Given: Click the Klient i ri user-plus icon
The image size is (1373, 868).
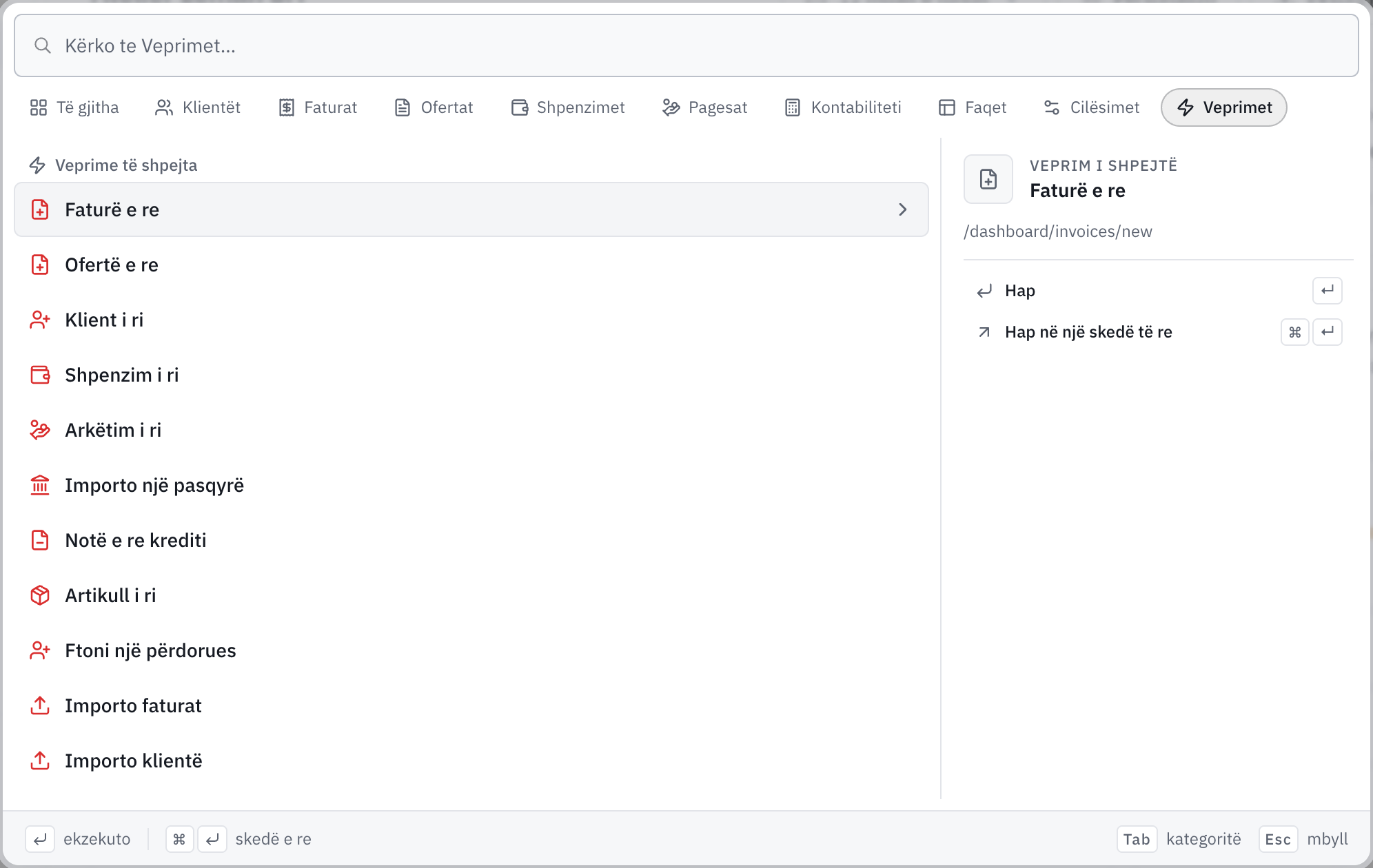Looking at the screenshot, I should pos(40,320).
